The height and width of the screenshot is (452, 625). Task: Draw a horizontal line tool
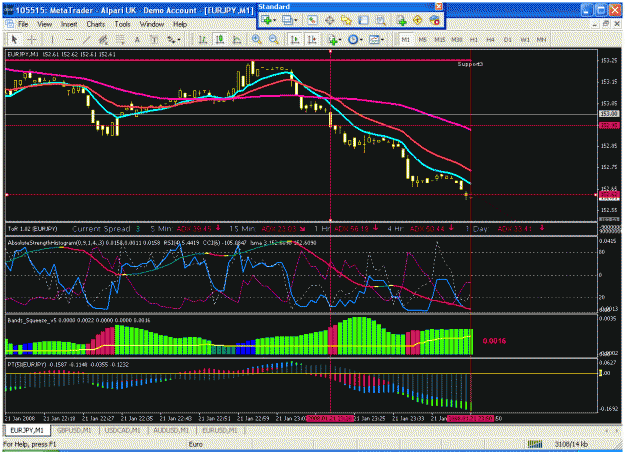pyautogui.click(x=69, y=39)
